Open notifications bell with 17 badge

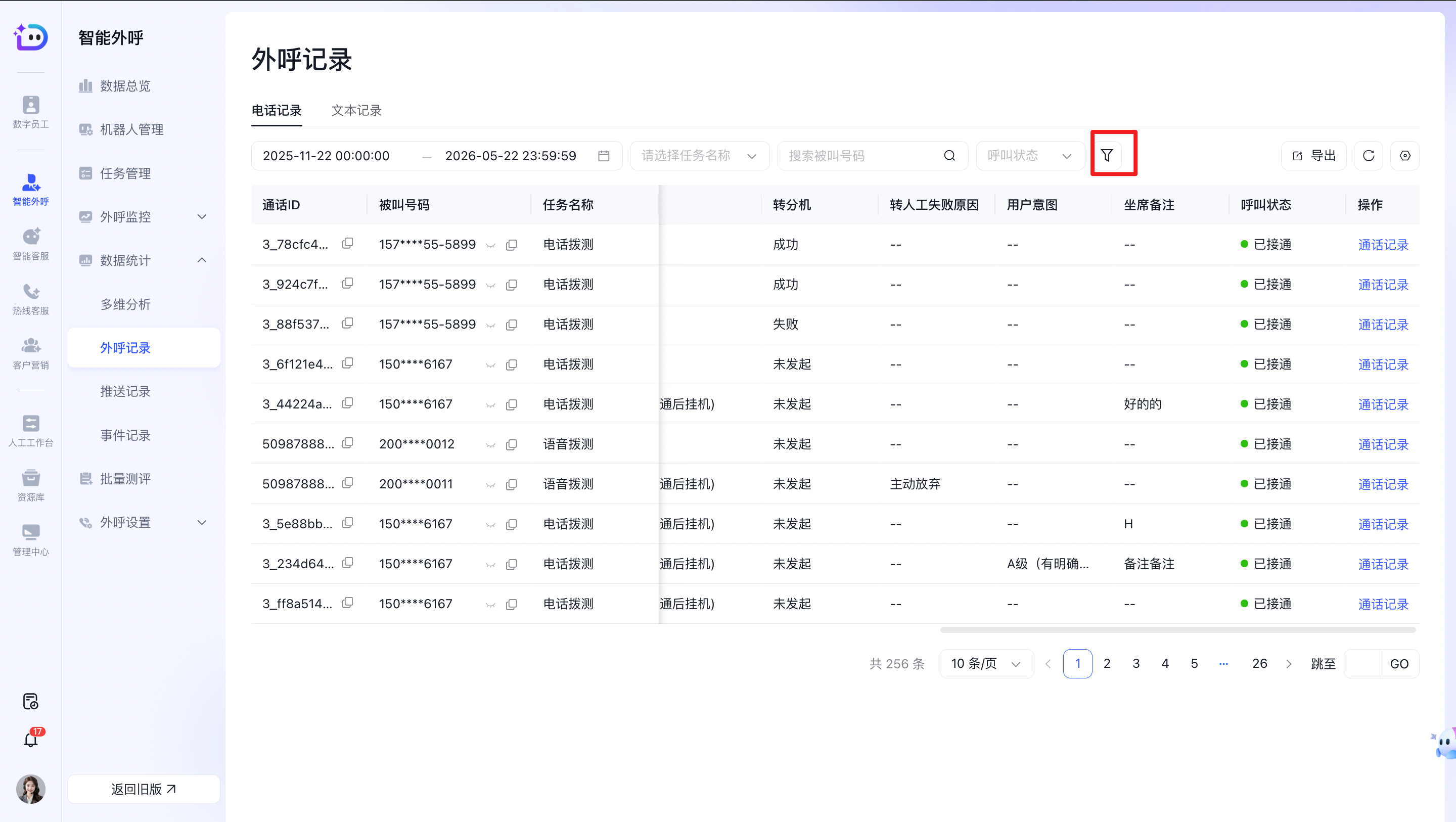pos(31,738)
